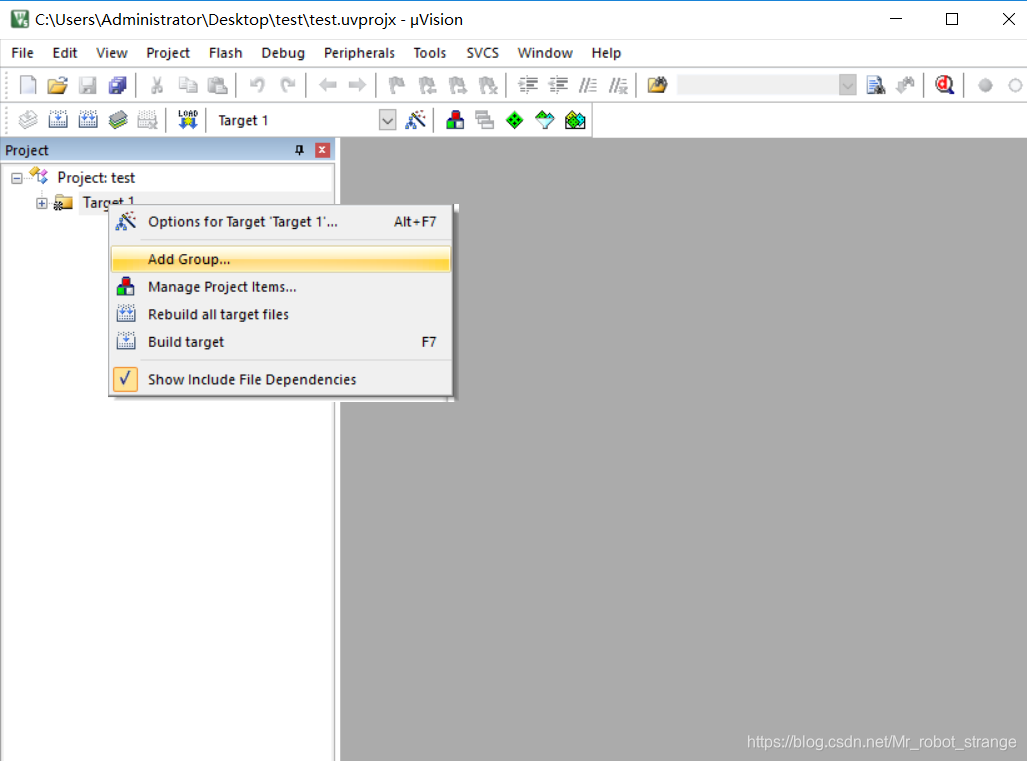This screenshot has height=761, width=1027.
Task: Open the Peripherals menu
Action: point(359,52)
